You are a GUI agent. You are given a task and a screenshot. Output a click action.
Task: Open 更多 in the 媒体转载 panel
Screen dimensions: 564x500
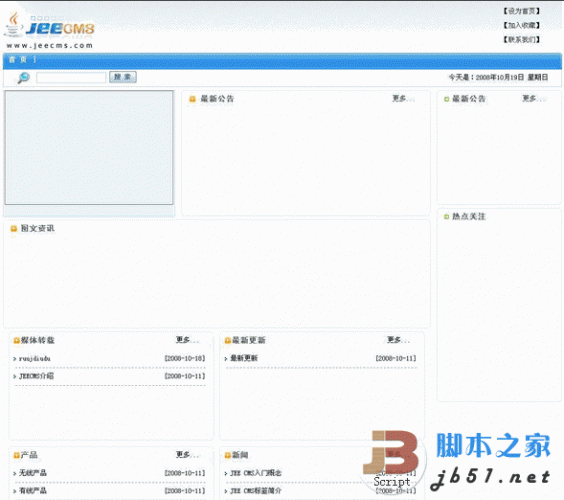pos(187,340)
